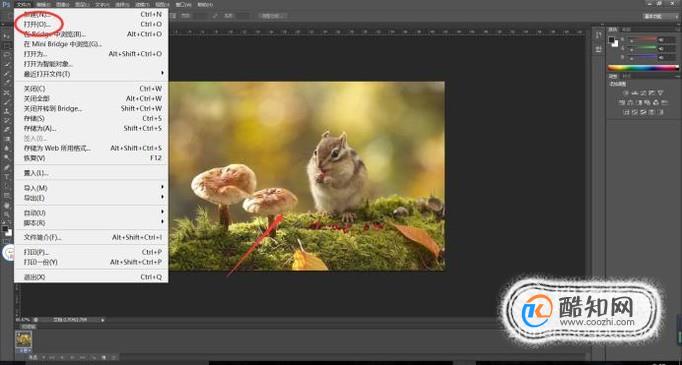Add an Exposure adjustment
This screenshot has width=682, height=365.
[652, 93]
